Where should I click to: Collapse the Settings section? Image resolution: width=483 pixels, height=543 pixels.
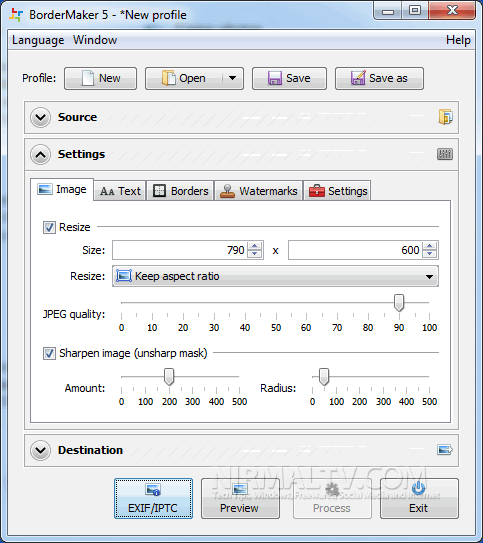tap(41, 154)
